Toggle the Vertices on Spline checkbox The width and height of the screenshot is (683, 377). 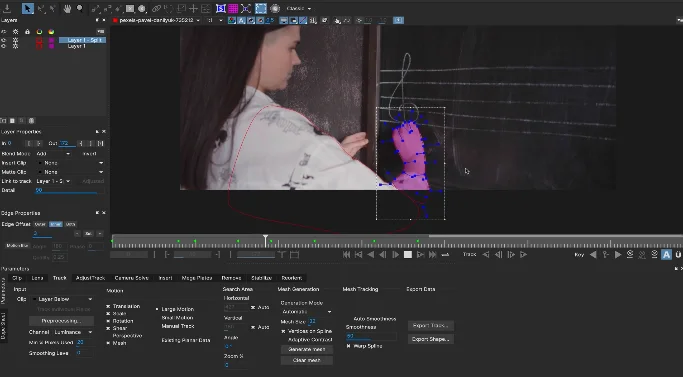coord(283,331)
